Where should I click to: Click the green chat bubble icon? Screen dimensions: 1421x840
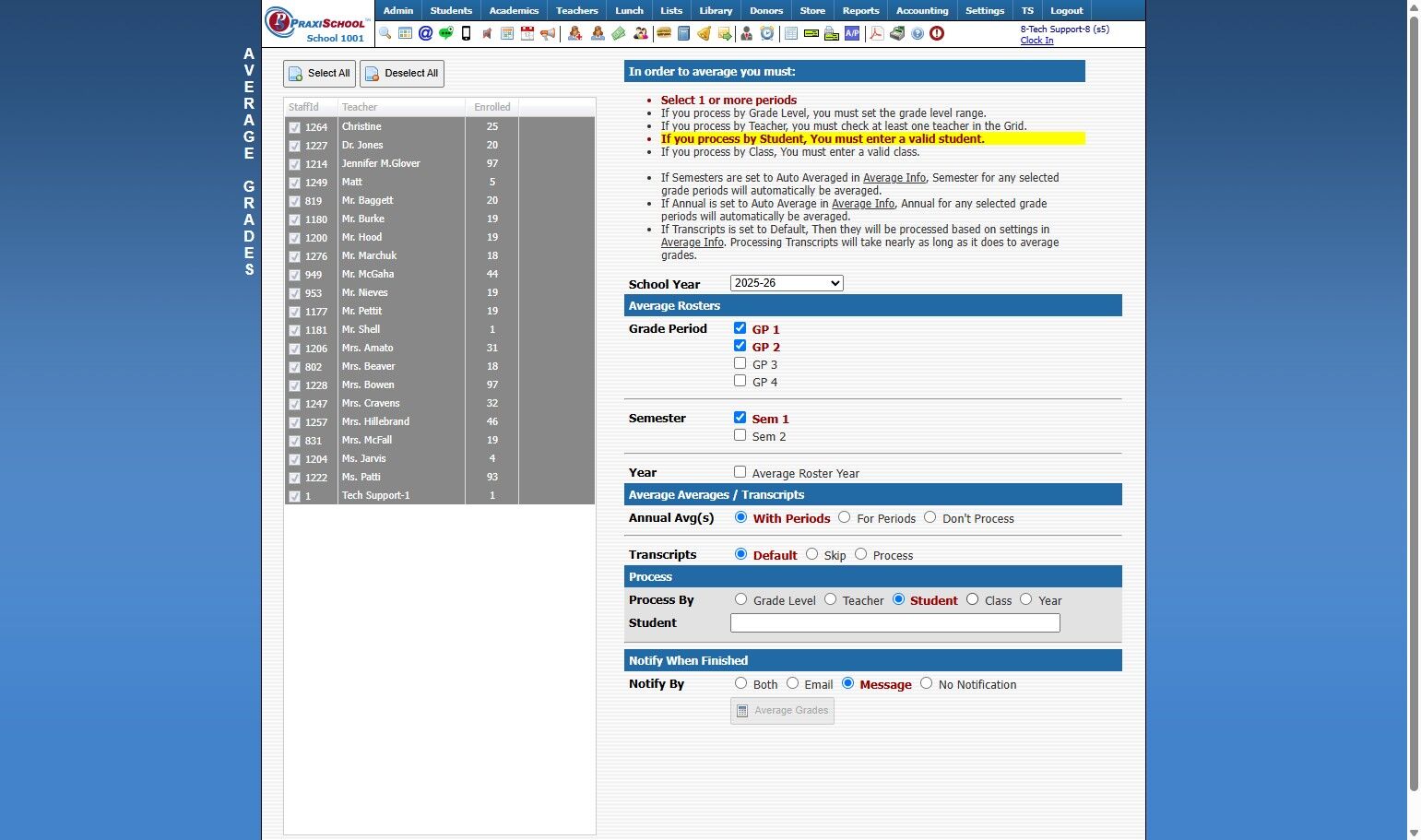pyautogui.click(x=446, y=33)
